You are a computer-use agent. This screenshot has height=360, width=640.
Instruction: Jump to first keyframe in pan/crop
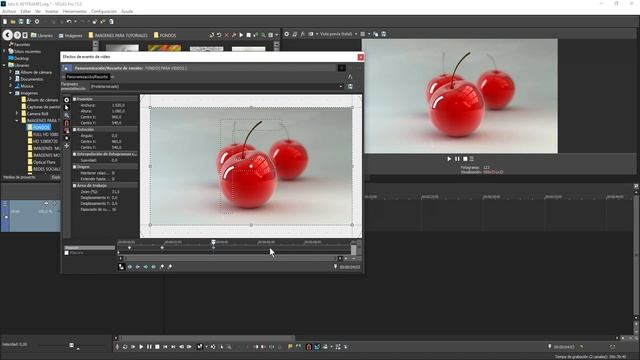pos(130,267)
